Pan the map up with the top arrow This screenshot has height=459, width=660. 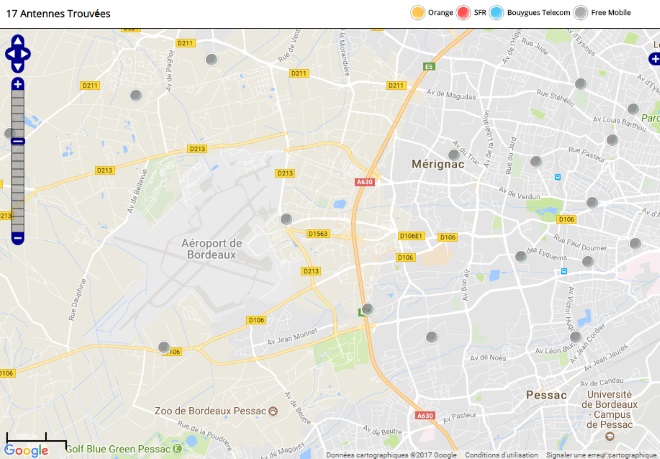pos(18,41)
